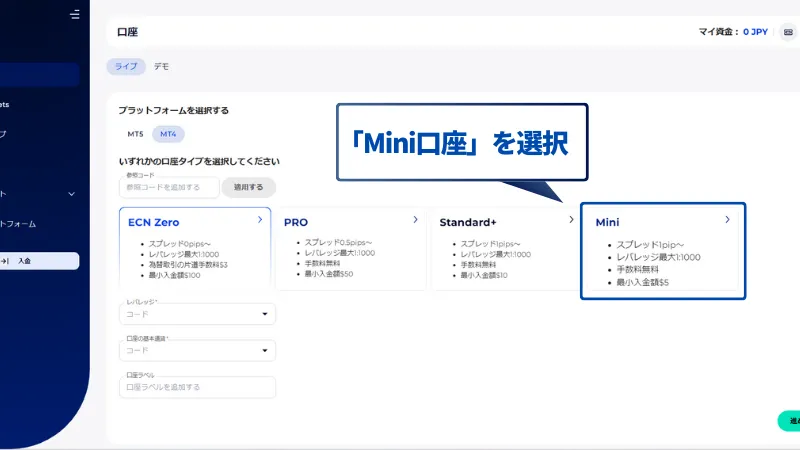Click the プラットフォームを選択する label
The width and height of the screenshot is (800, 450).
[173, 110]
